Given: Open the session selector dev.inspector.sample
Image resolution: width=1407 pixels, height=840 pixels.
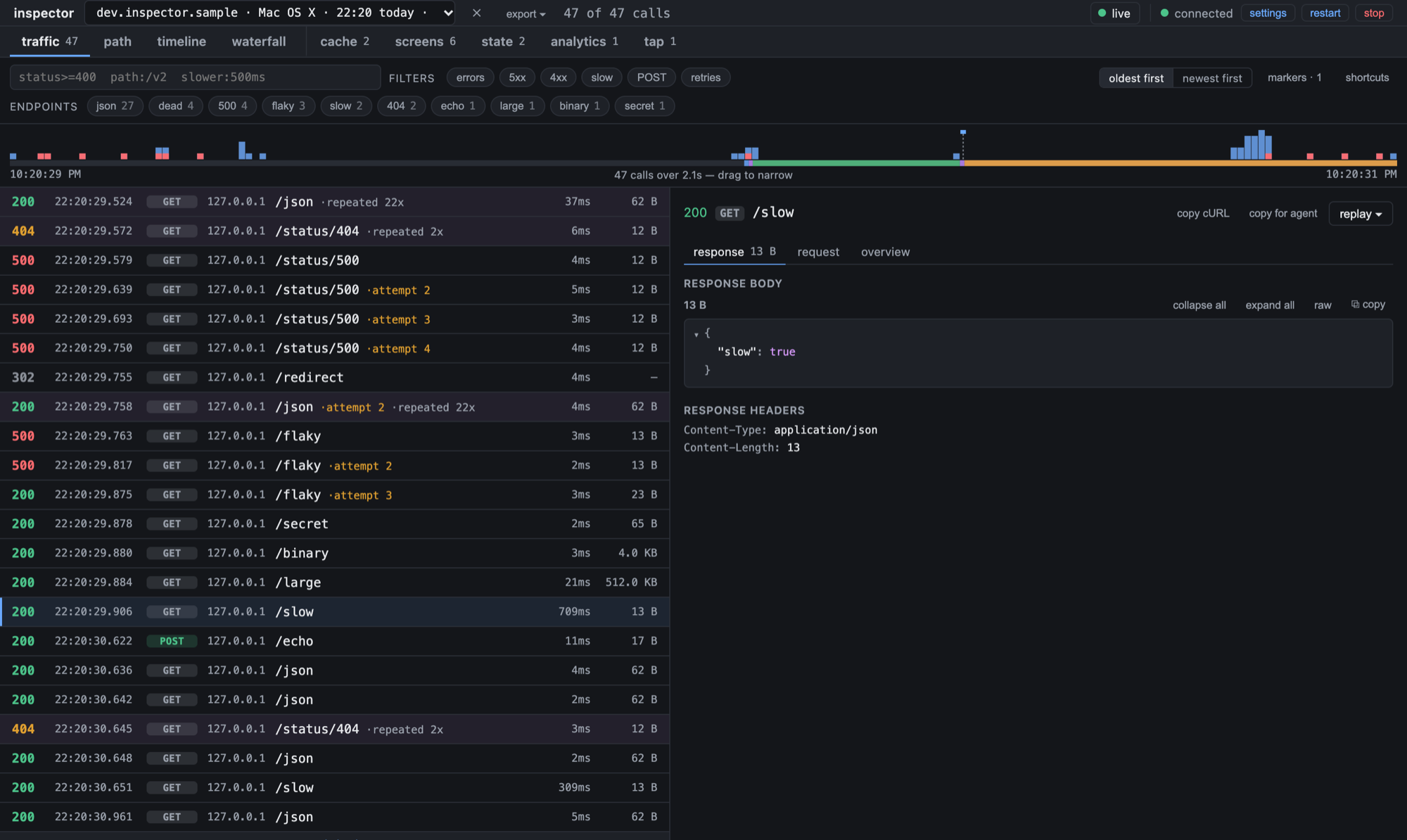Looking at the screenshot, I should coord(269,13).
